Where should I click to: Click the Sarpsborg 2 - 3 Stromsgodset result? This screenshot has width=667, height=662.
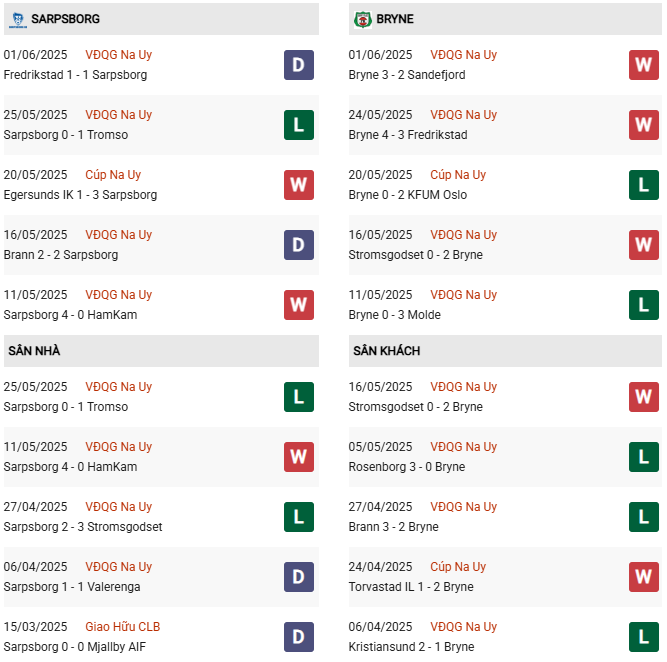point(83,527)
